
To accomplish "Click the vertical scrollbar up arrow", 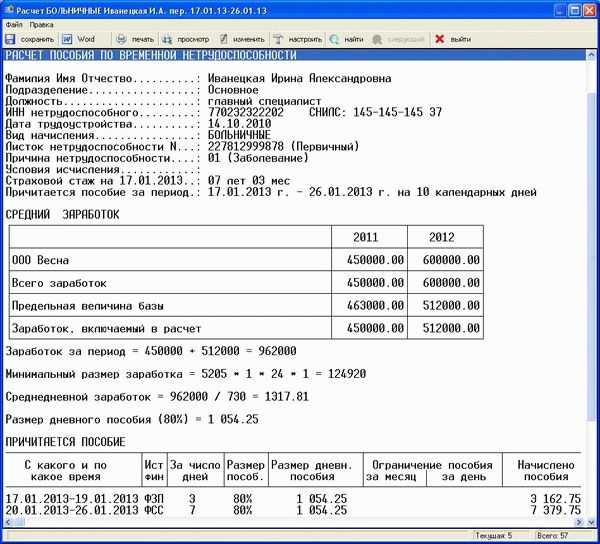I will tap(592, 55).
